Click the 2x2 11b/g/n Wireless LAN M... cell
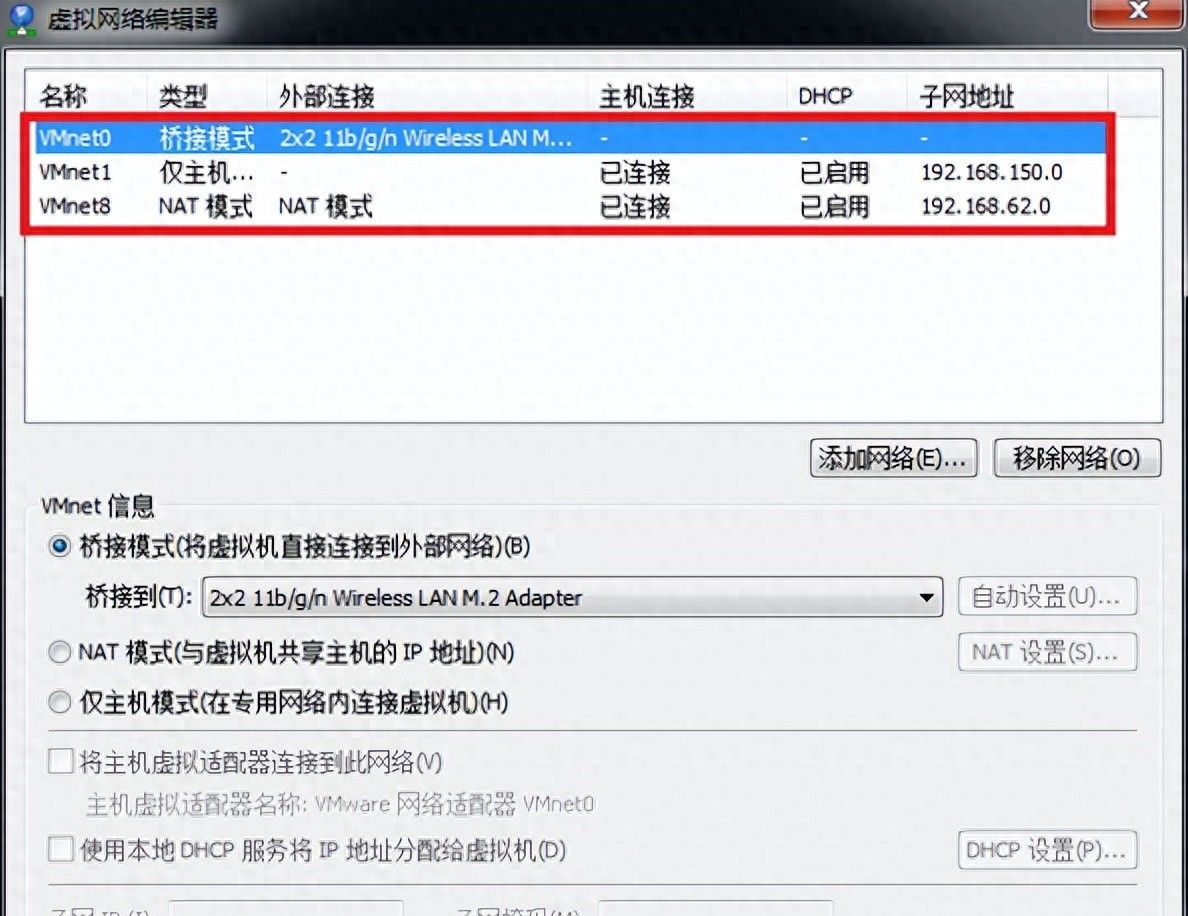Screen dimensions: 1188x916 point(426,138)
